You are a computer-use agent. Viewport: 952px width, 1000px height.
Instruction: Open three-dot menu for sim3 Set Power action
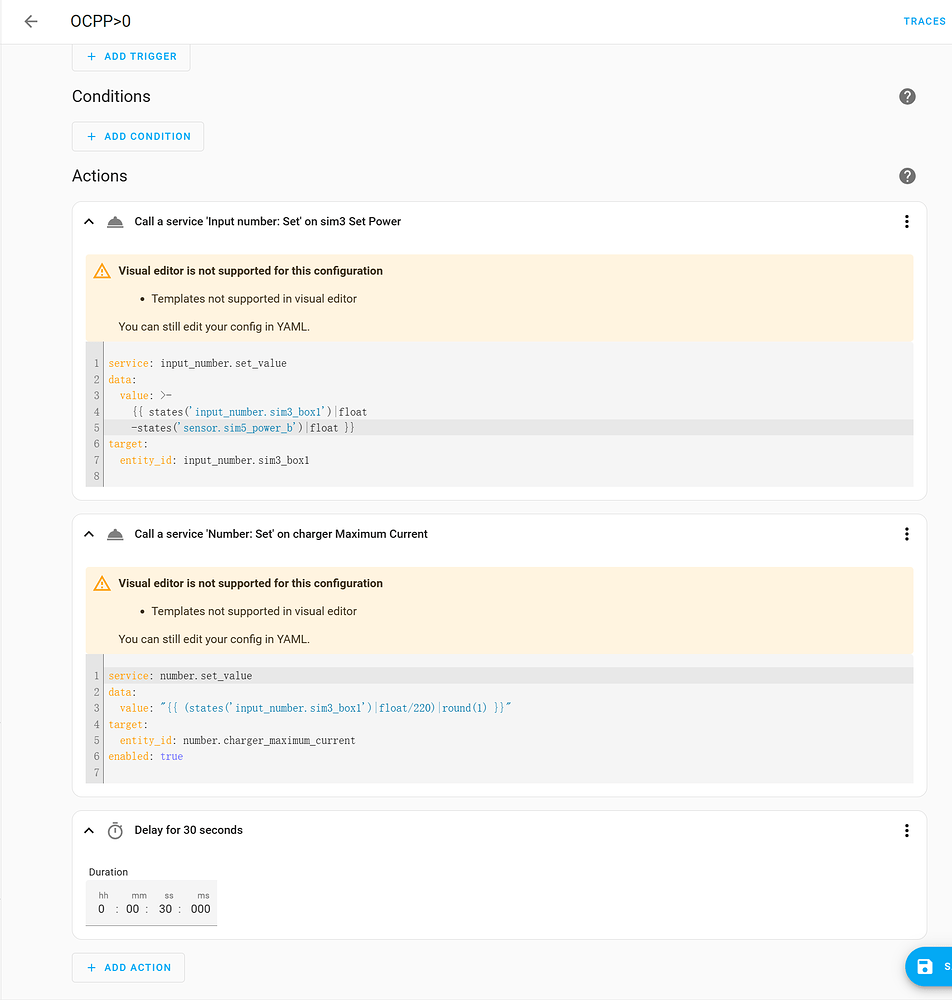(906, 222)
